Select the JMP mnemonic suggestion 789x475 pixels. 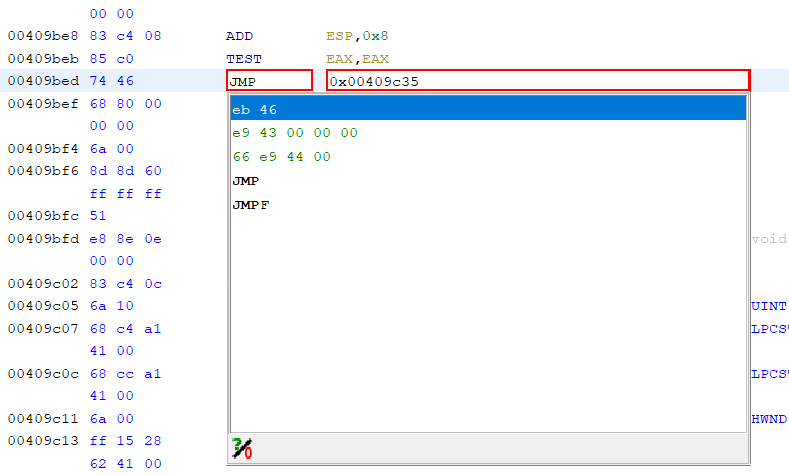click(x=245, y=181)
